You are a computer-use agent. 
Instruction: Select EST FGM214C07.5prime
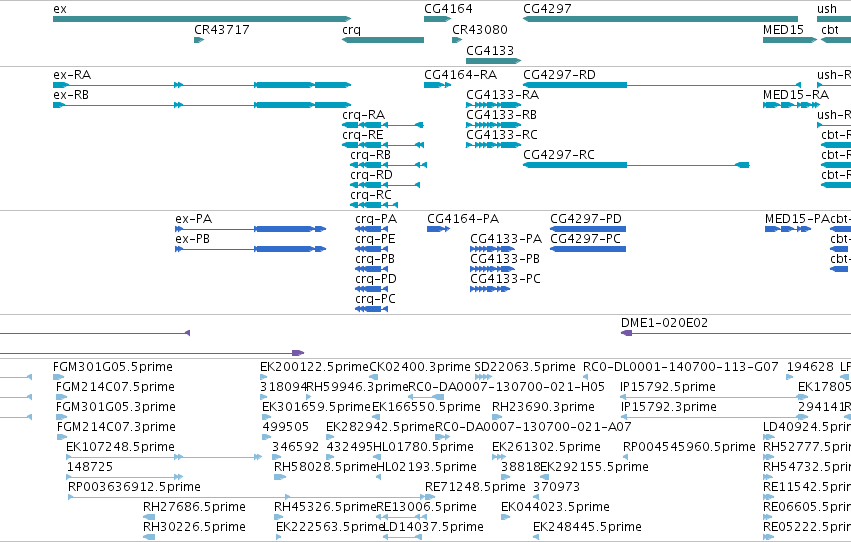point(62,397)
